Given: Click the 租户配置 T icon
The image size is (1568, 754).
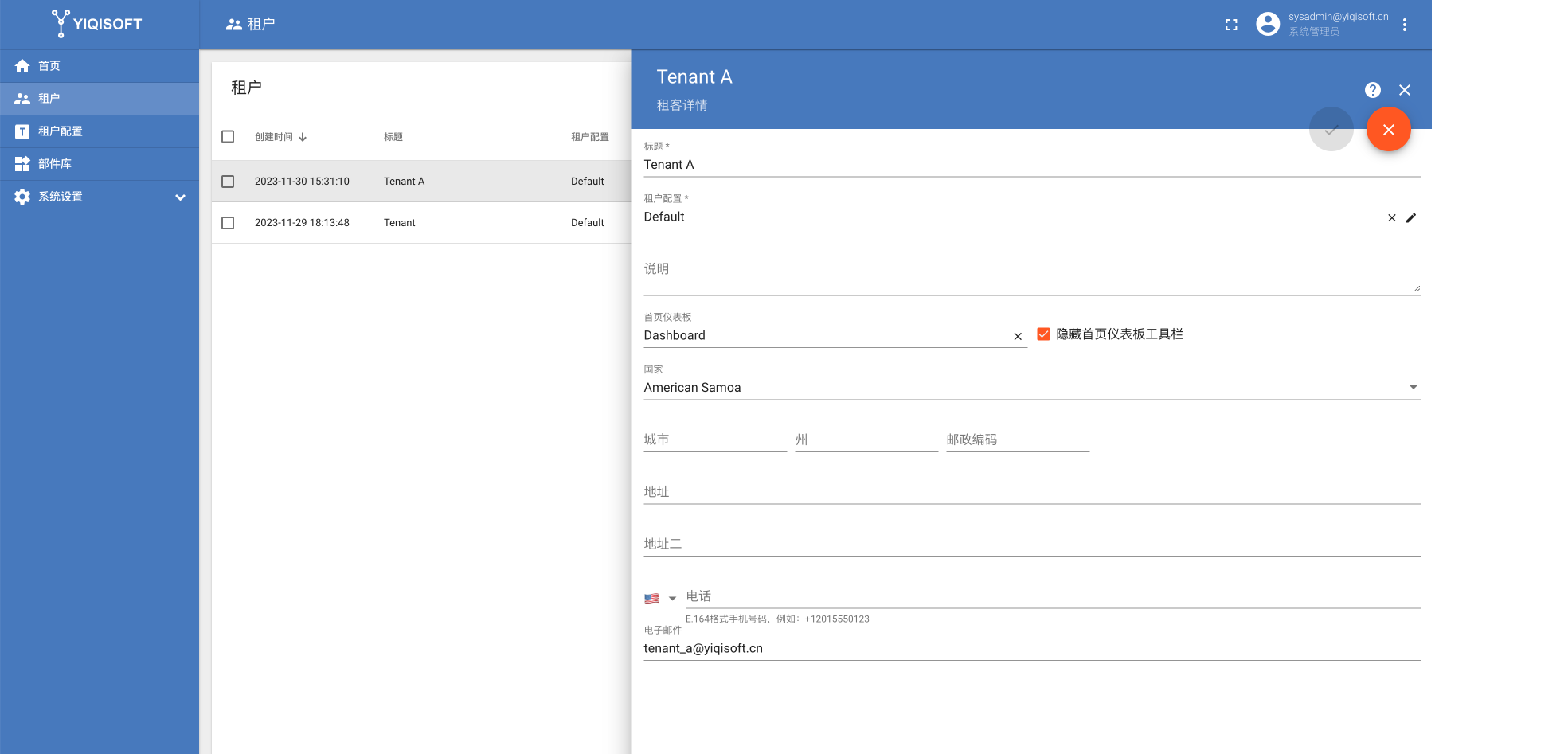Looking at the screenshot, I should [x=22, y=131].
